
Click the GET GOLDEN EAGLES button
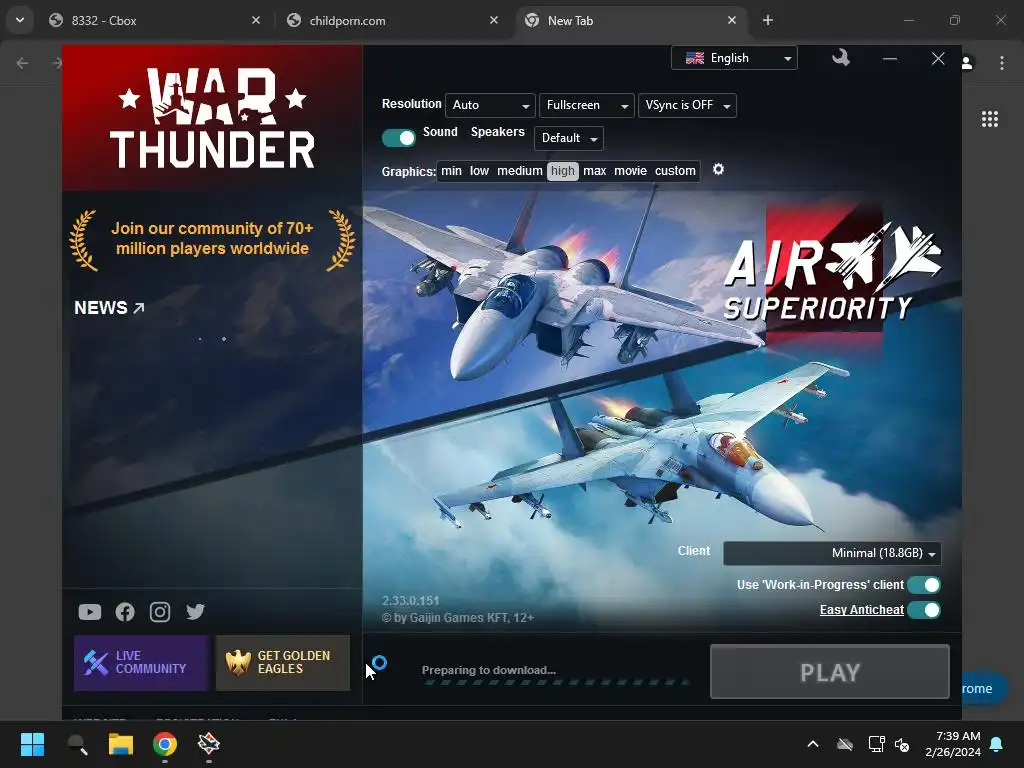point(283,663)
